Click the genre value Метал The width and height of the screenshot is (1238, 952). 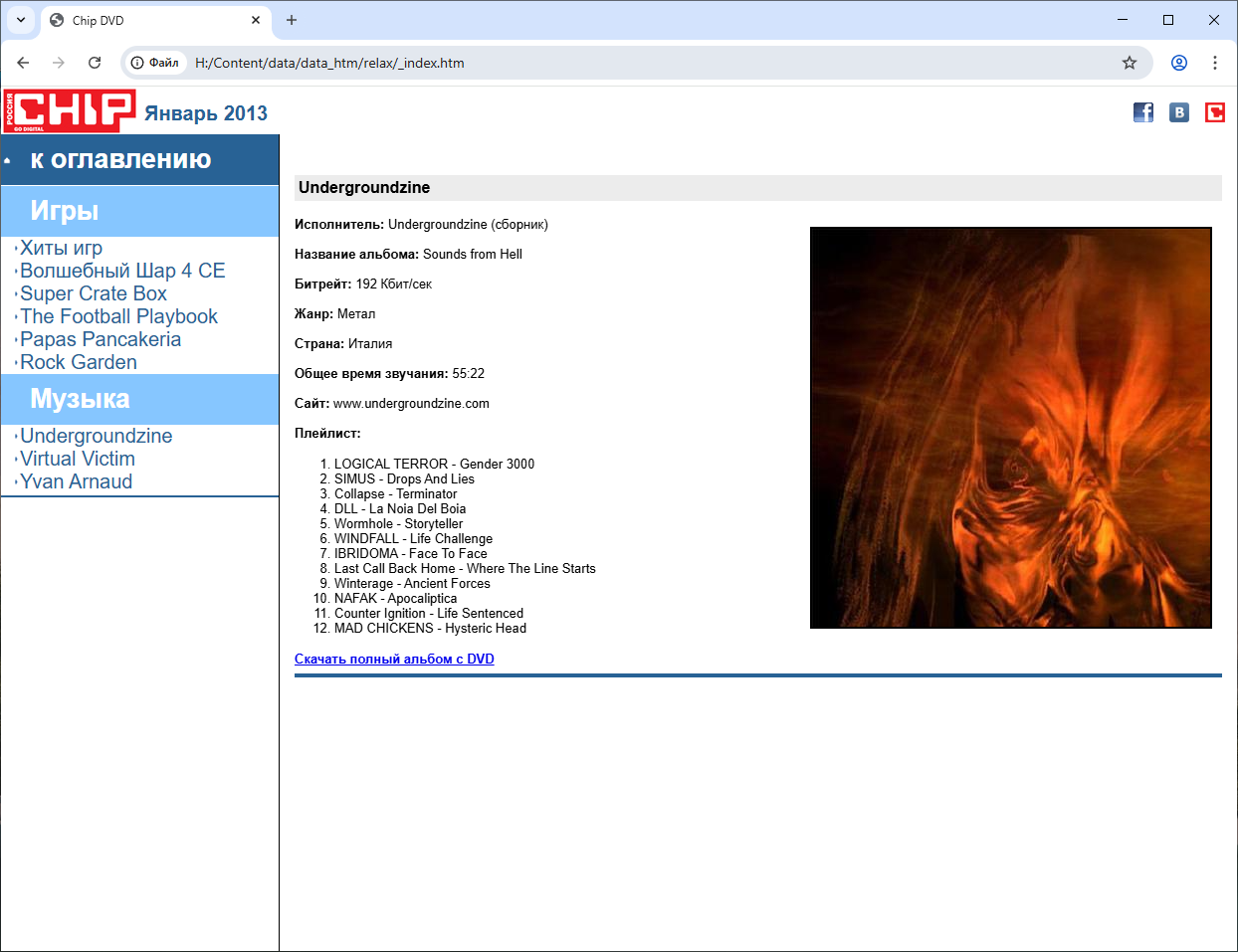[356, 313]
